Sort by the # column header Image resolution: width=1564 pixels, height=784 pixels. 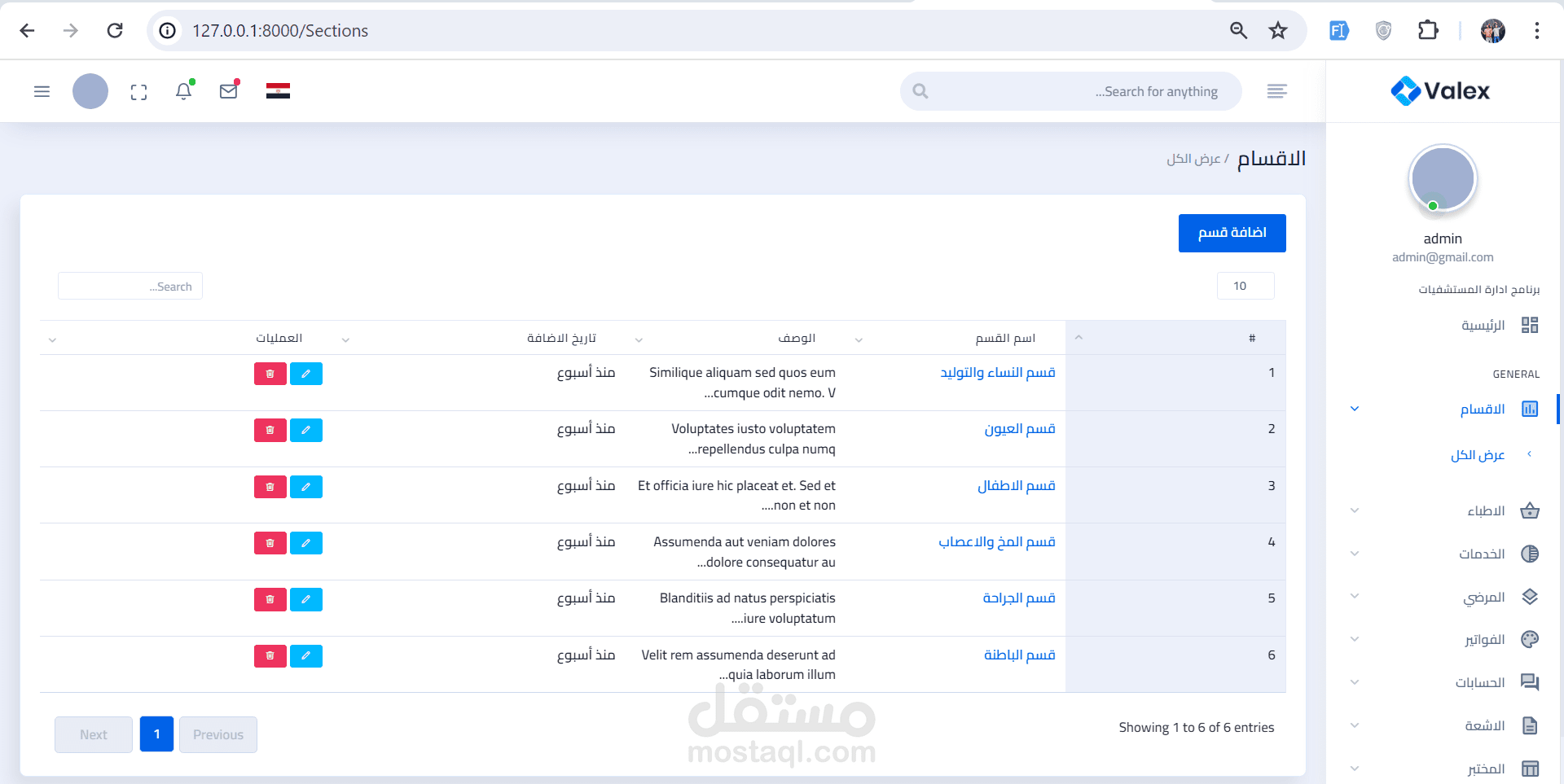click(1175, 338)
